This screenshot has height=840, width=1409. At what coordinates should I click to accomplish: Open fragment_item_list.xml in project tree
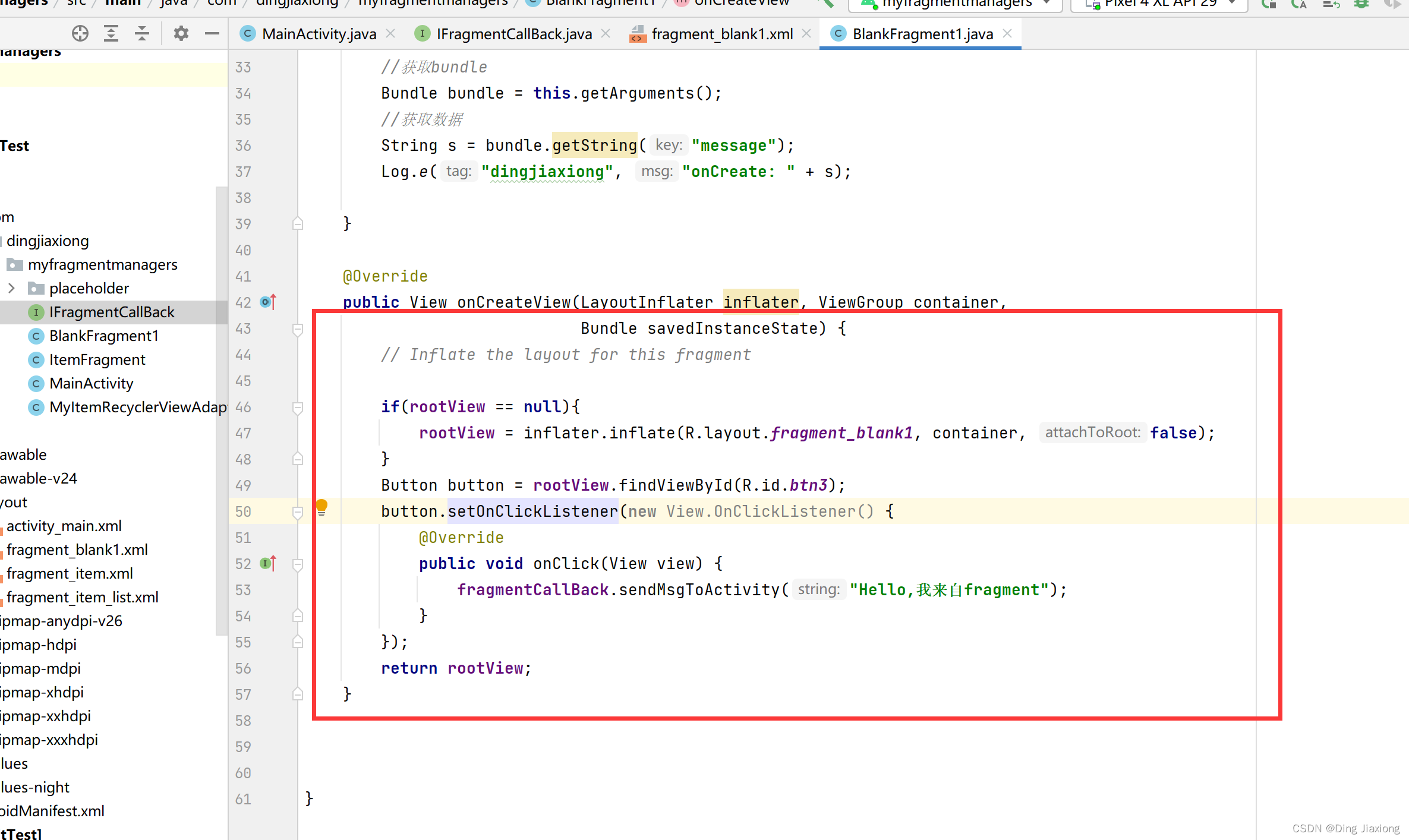[82, 597]
